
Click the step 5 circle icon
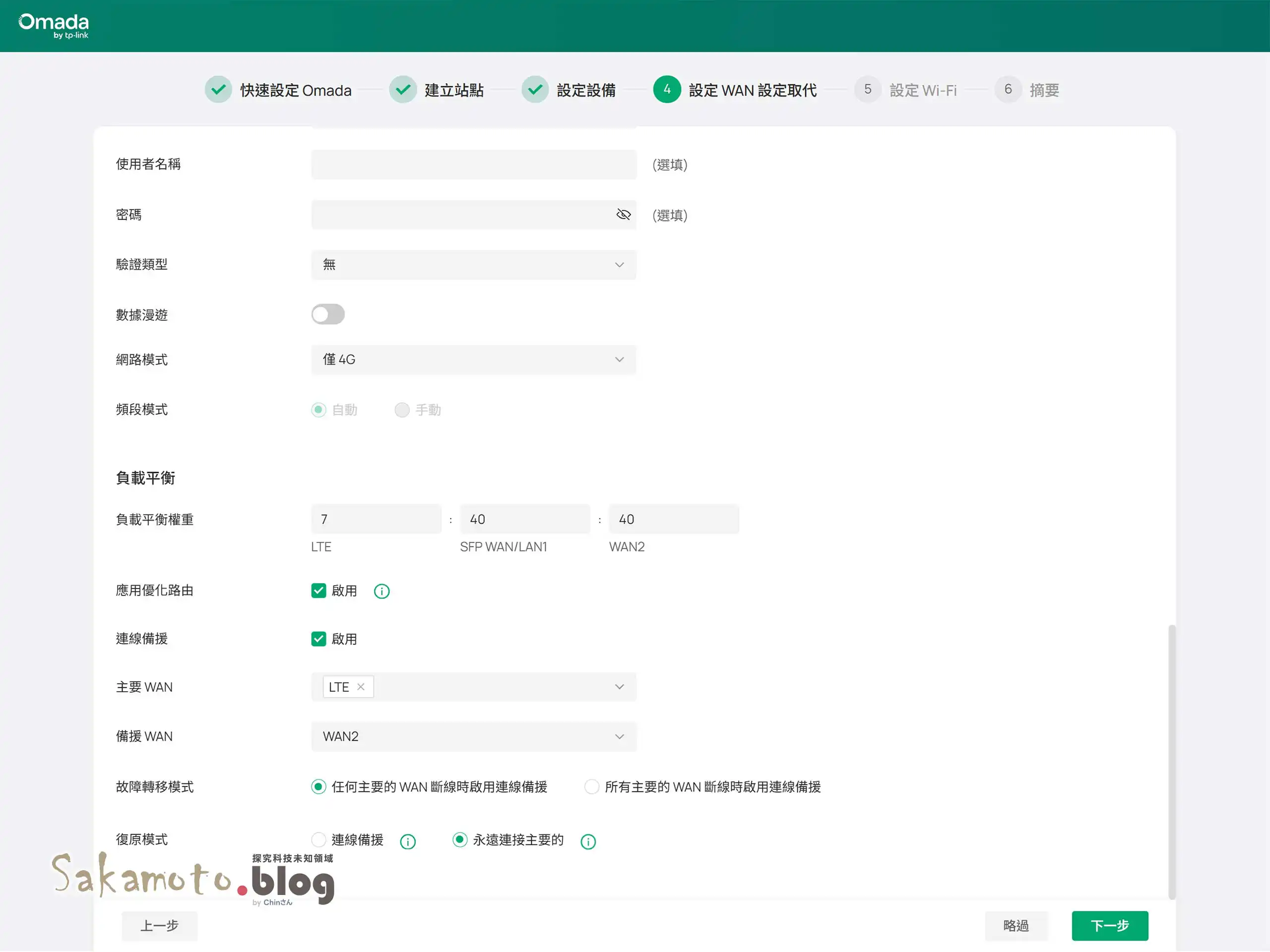868,90
